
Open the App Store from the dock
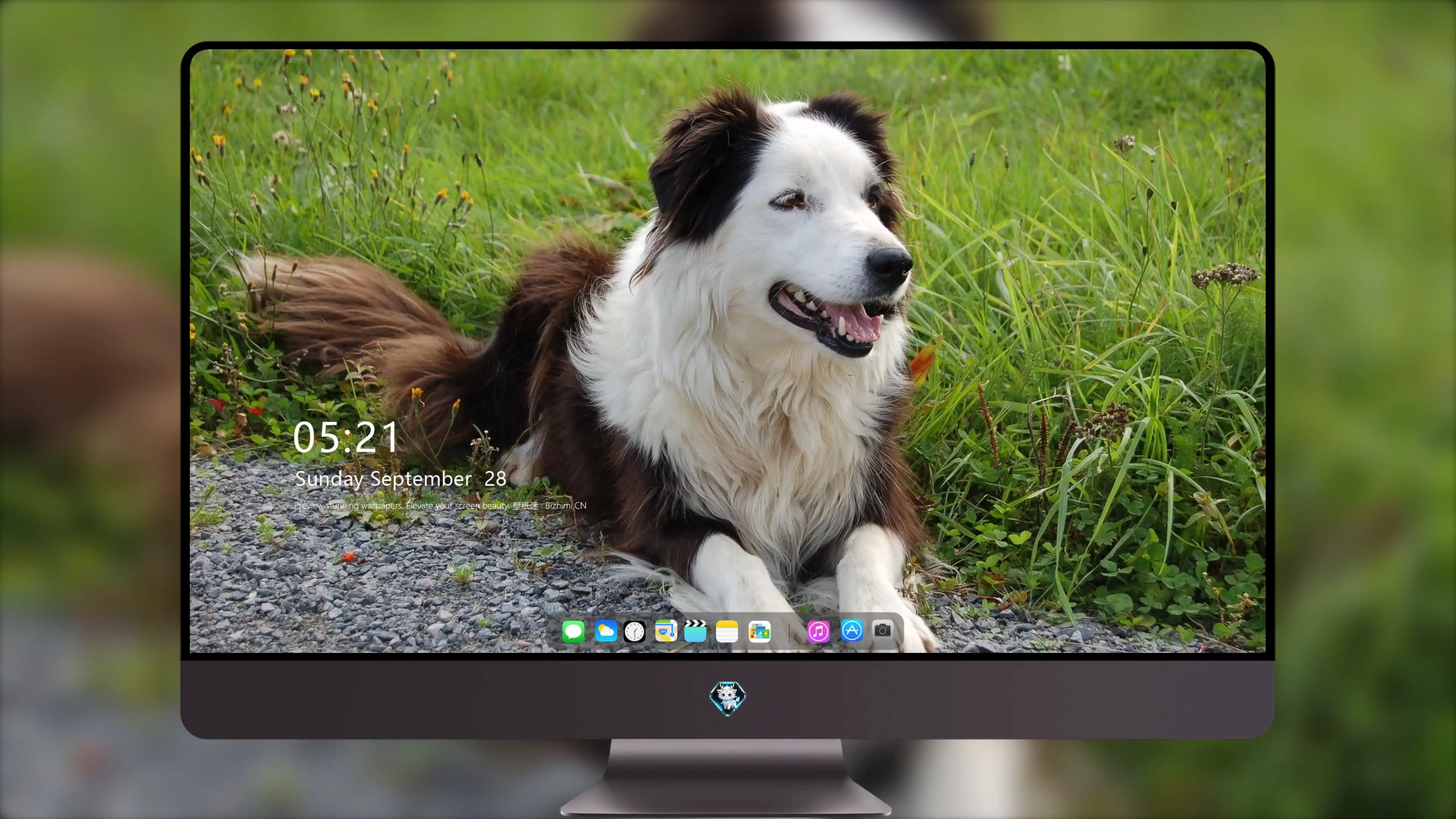click(852, 630)
